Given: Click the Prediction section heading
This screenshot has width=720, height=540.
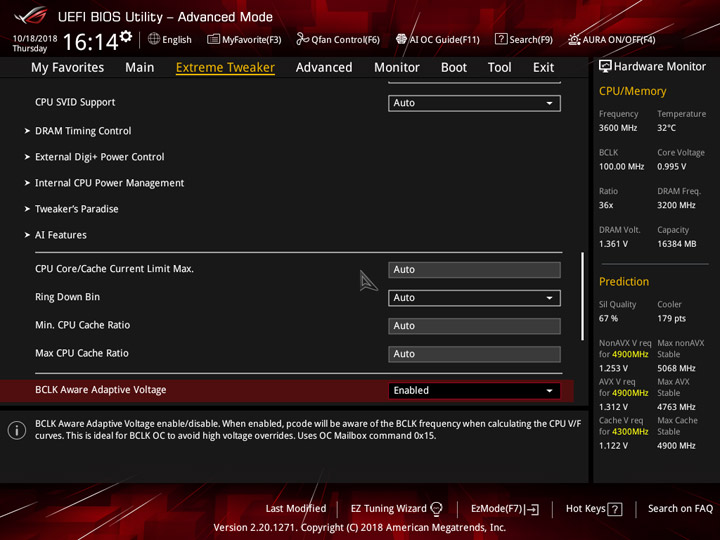Looking at the screenshot, I should (624, 281).
